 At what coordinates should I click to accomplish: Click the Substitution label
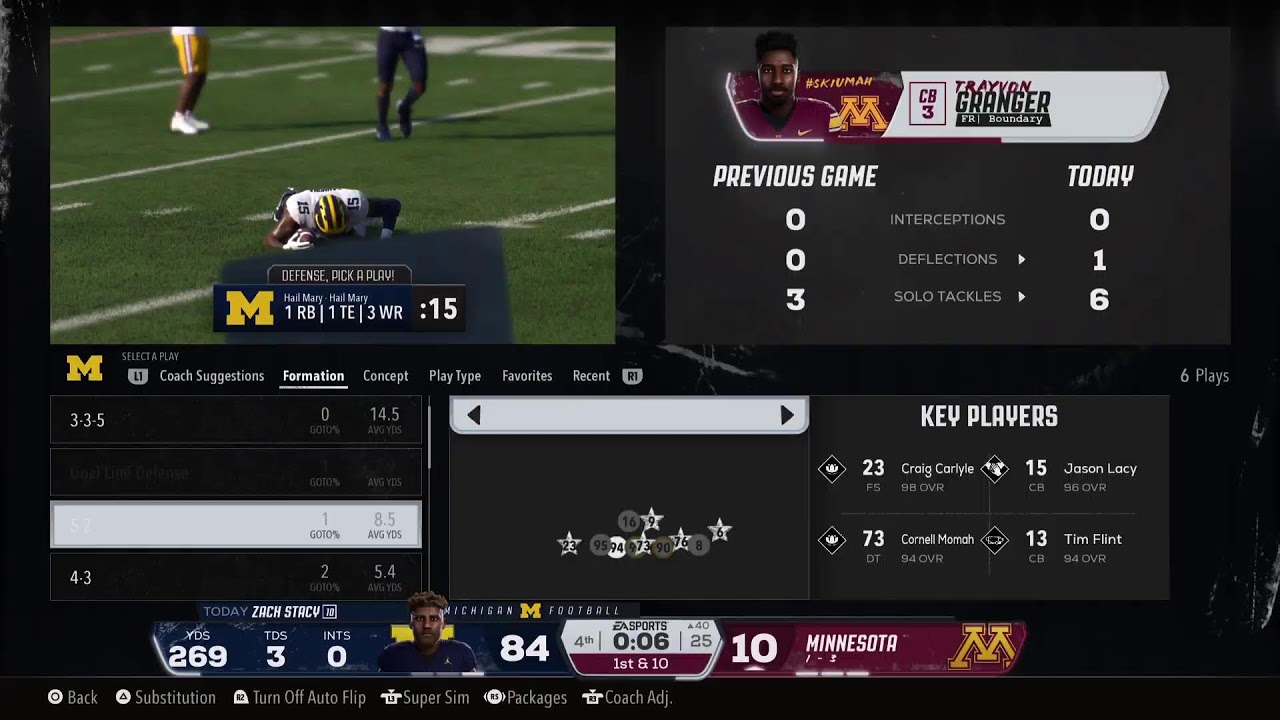(x=175, y=697)
